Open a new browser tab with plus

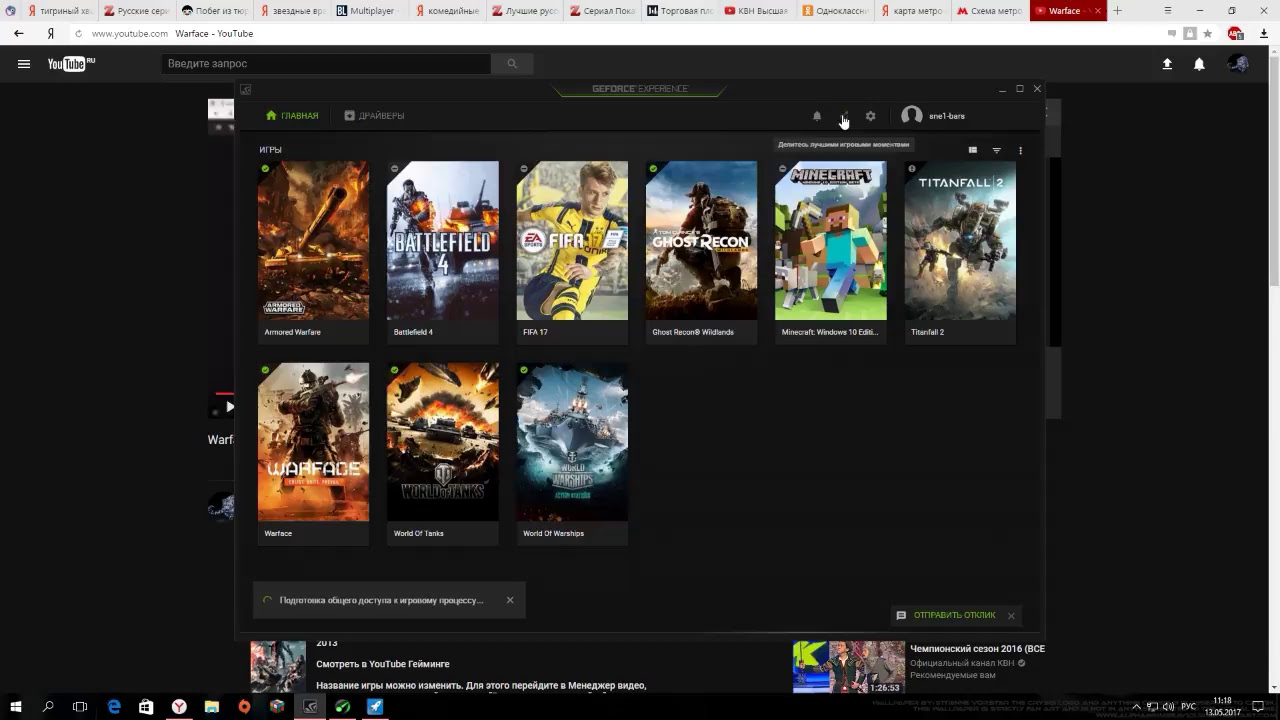coord(1117,11)
